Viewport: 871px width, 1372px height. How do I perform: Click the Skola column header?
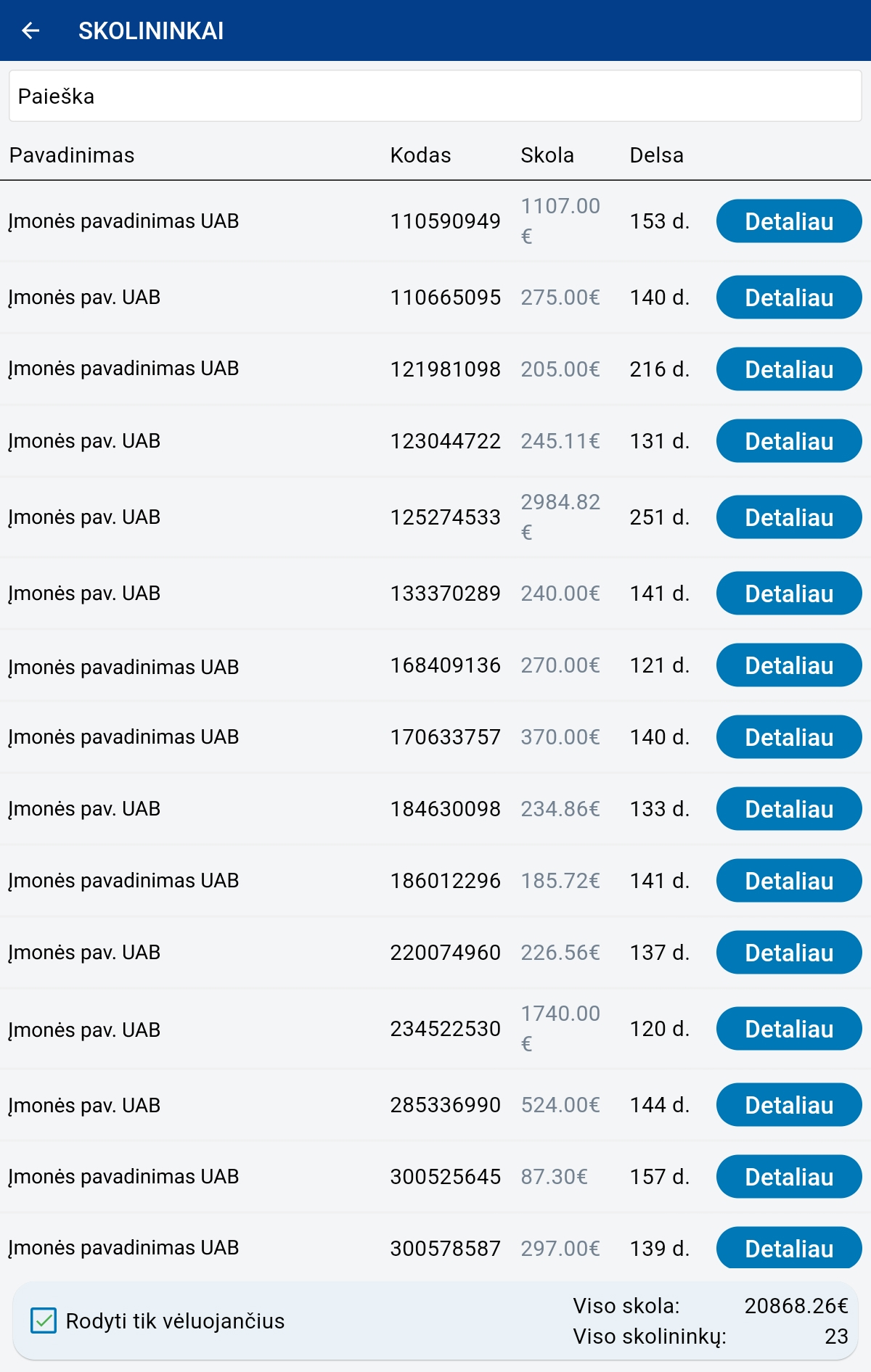pyautogui.click(x=547, y=155)
